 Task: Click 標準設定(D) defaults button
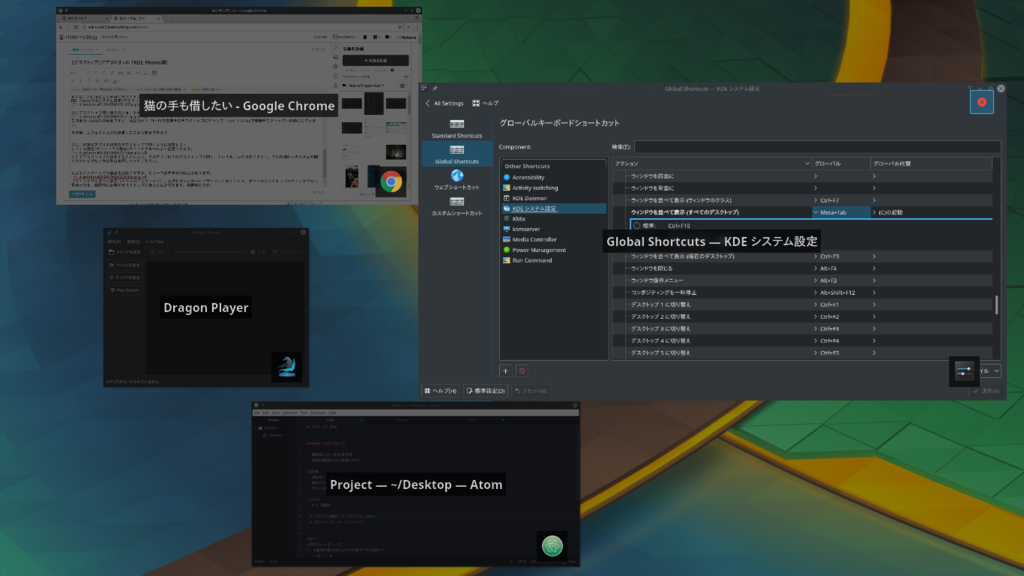click(x=486, y=391)
